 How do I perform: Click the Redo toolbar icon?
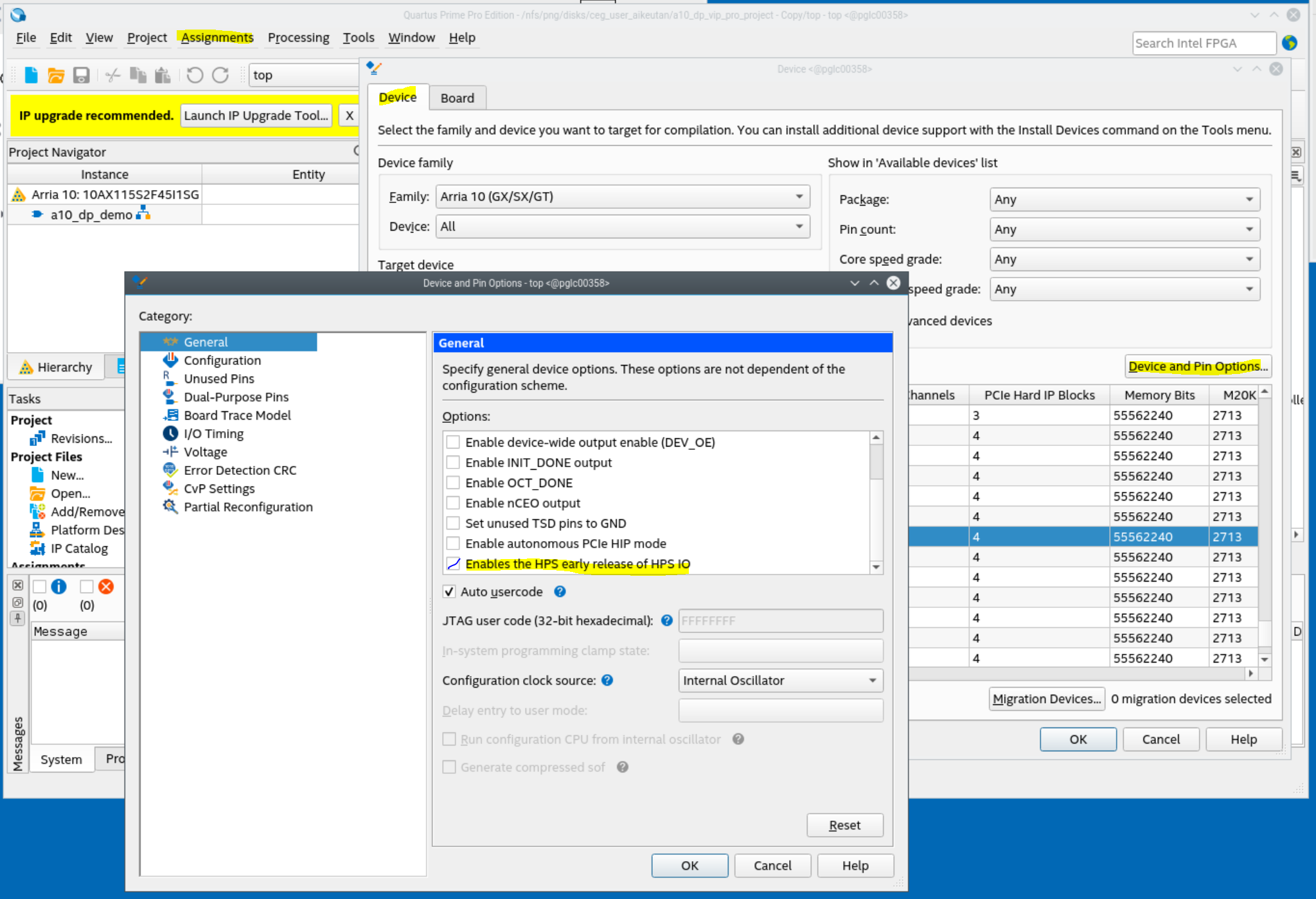pos(220,75)
